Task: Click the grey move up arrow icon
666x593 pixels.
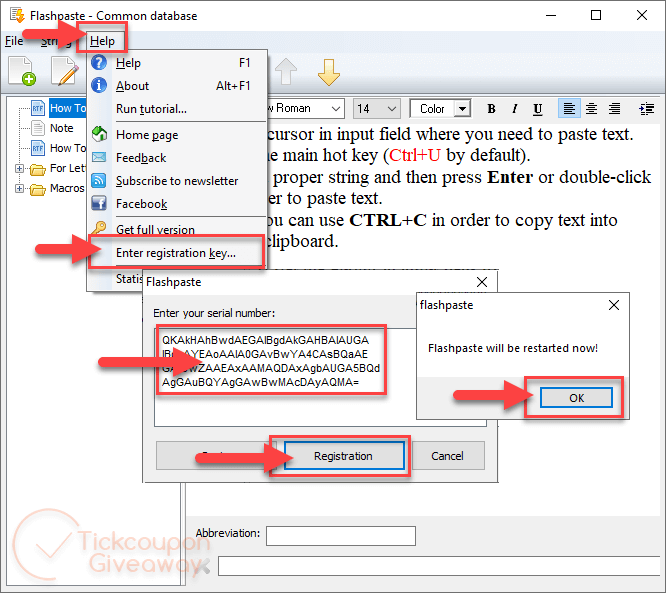Action: pyautogui.click(x=286, y=71)
